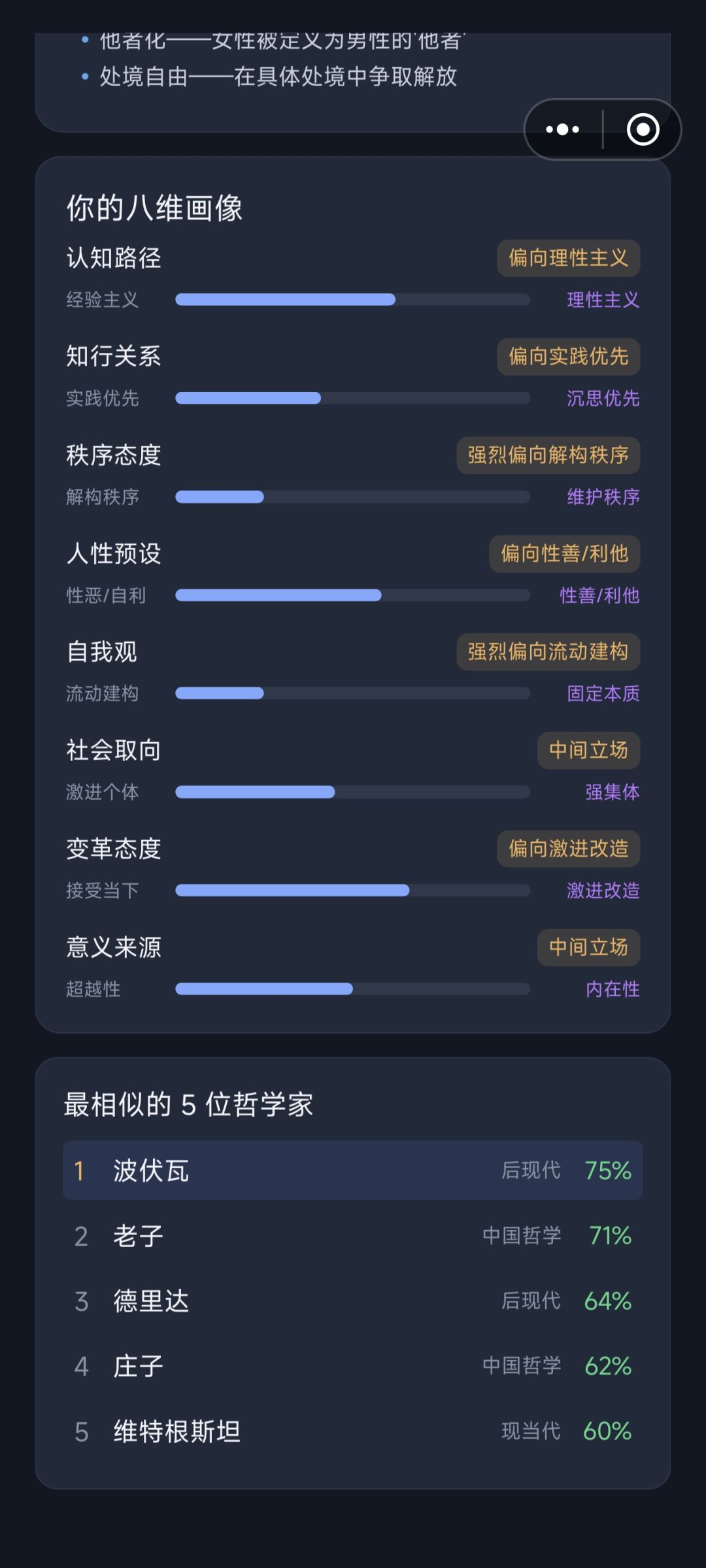Screen dimensions: 706x1568
Task: Open the 德里达 philosopher entry
Action: click(x=353, y=1301)
